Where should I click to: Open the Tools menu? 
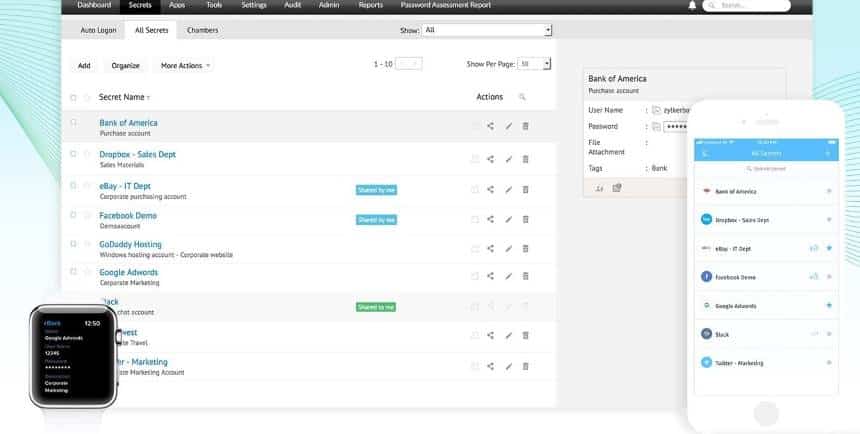click(x=214, y=5)
